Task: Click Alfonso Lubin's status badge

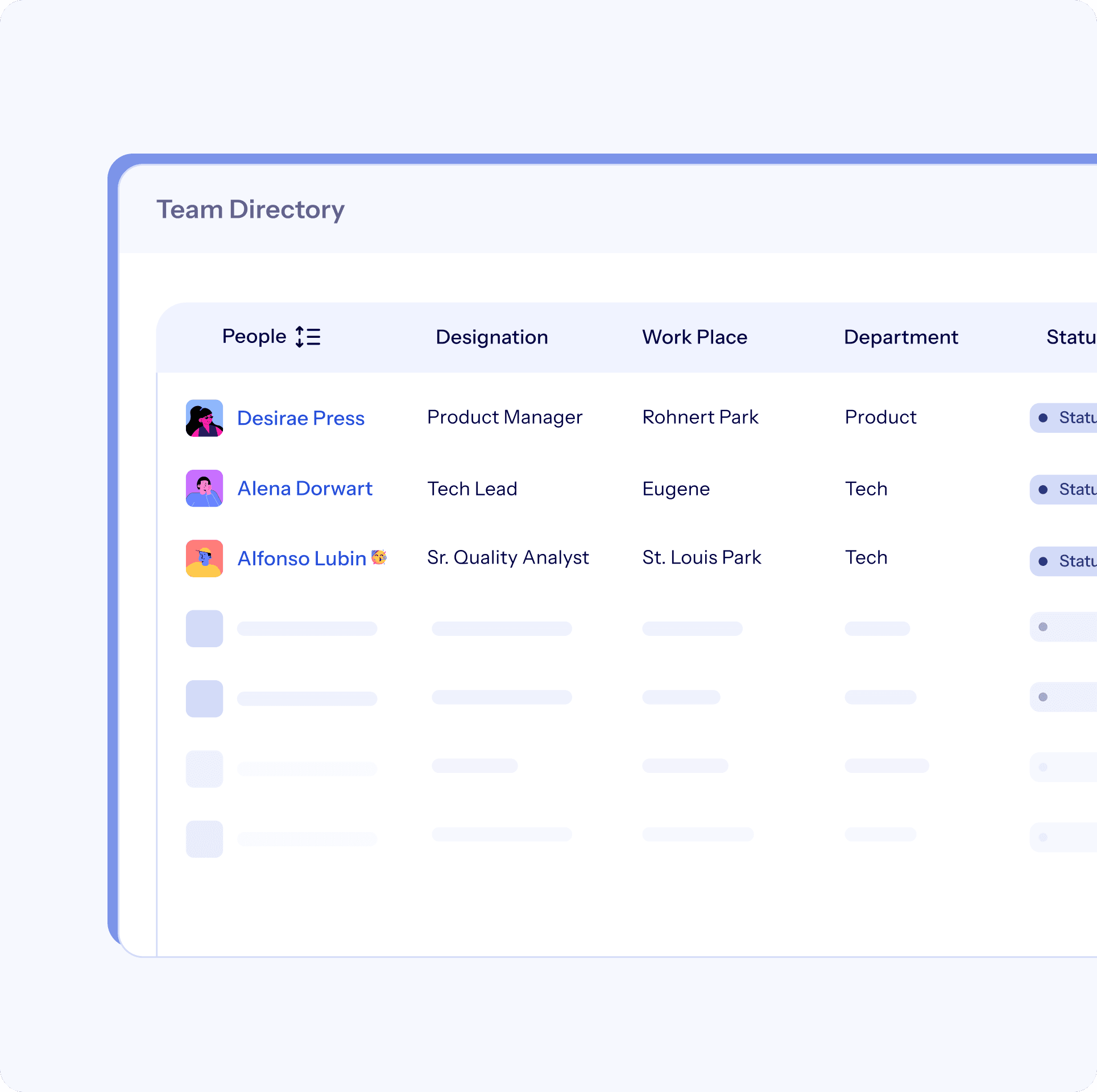Action: click(1065, 561)
